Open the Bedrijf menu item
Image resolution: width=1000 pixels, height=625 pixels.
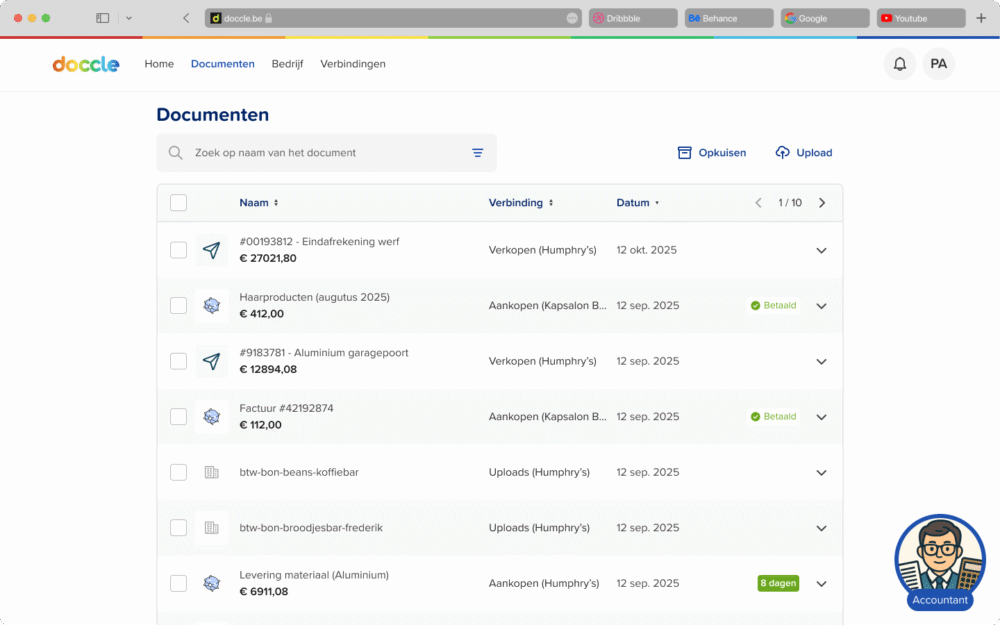[287, 64]
